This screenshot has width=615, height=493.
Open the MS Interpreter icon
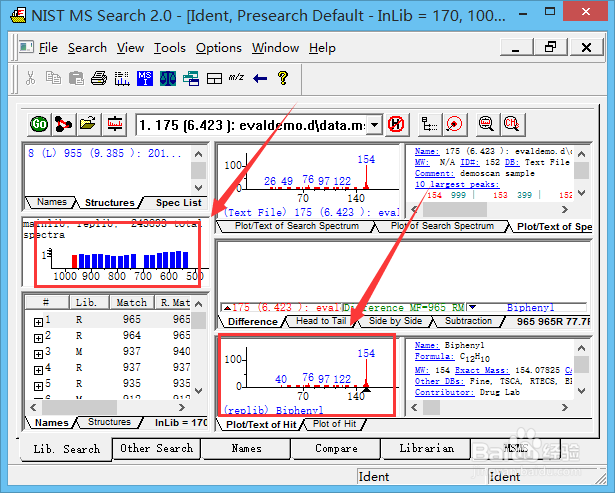[x=145, y=78]
